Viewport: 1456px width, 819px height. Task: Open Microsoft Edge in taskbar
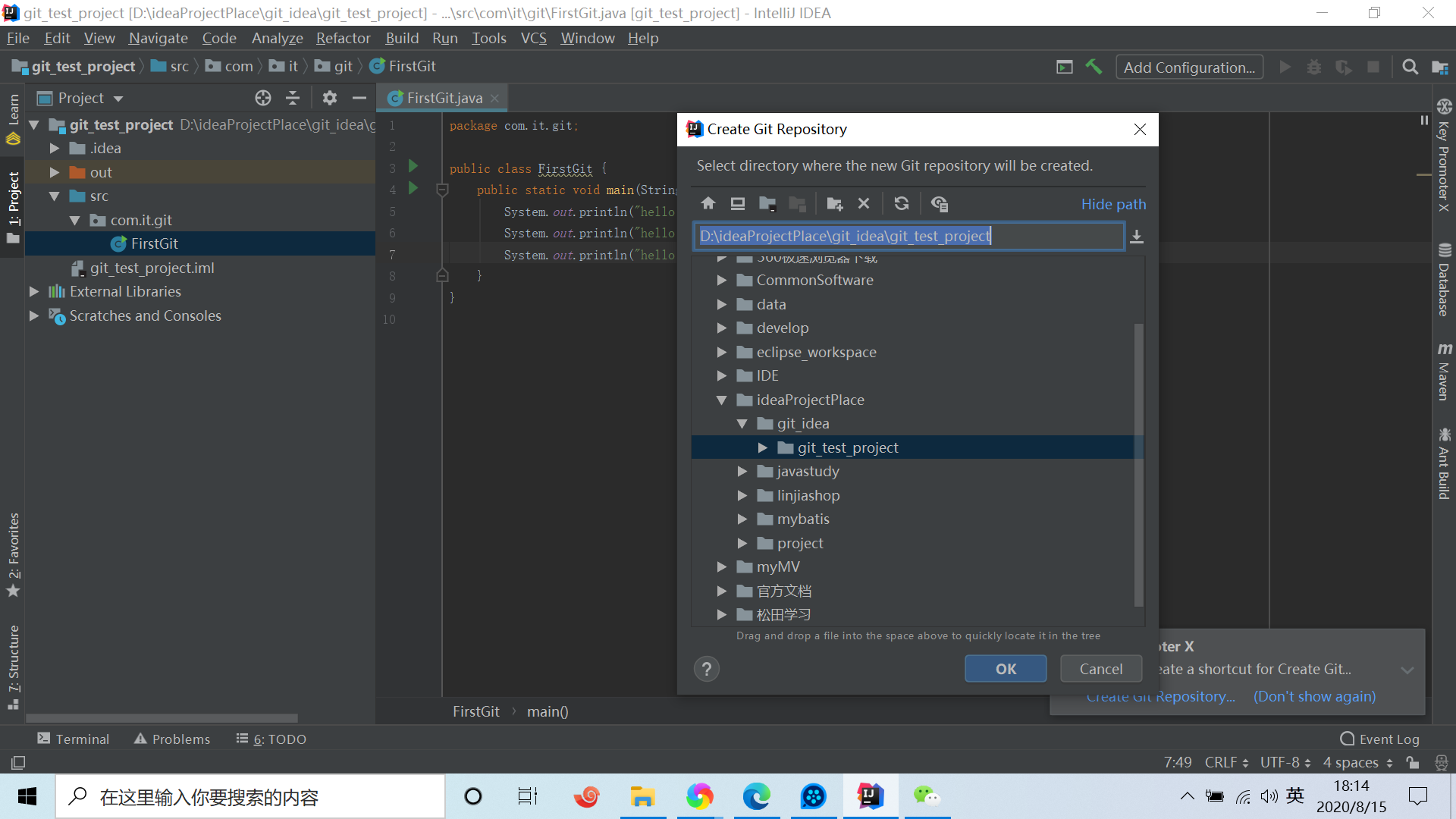pos(756,796)
